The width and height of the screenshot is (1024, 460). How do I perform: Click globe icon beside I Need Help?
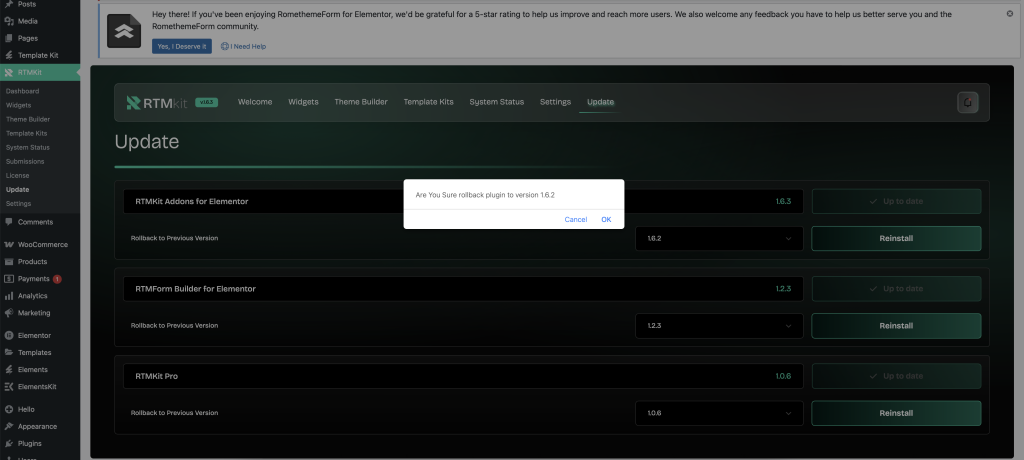[x=225, y=46]
